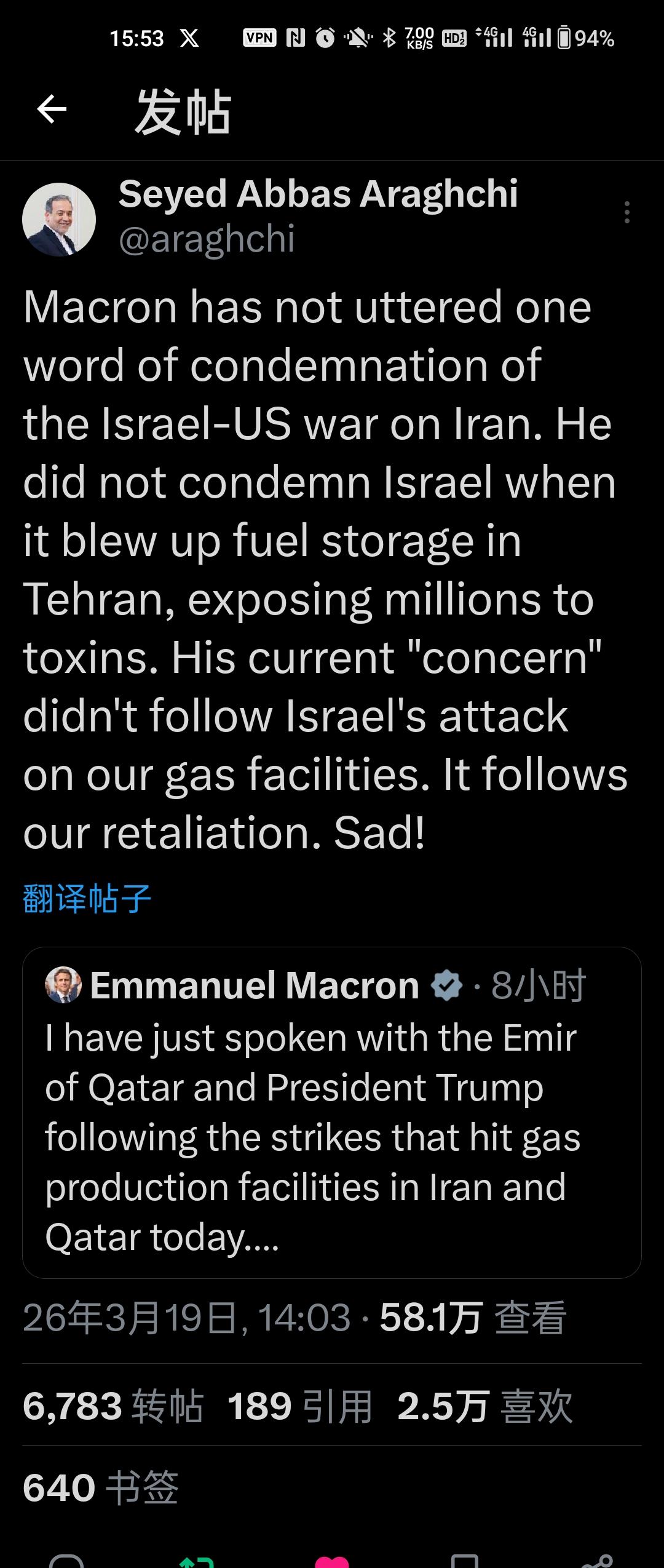This screenshot has height=1568, width=664.
Task: Tap 翻译帖子 to translate post
Action: [87, 899]
